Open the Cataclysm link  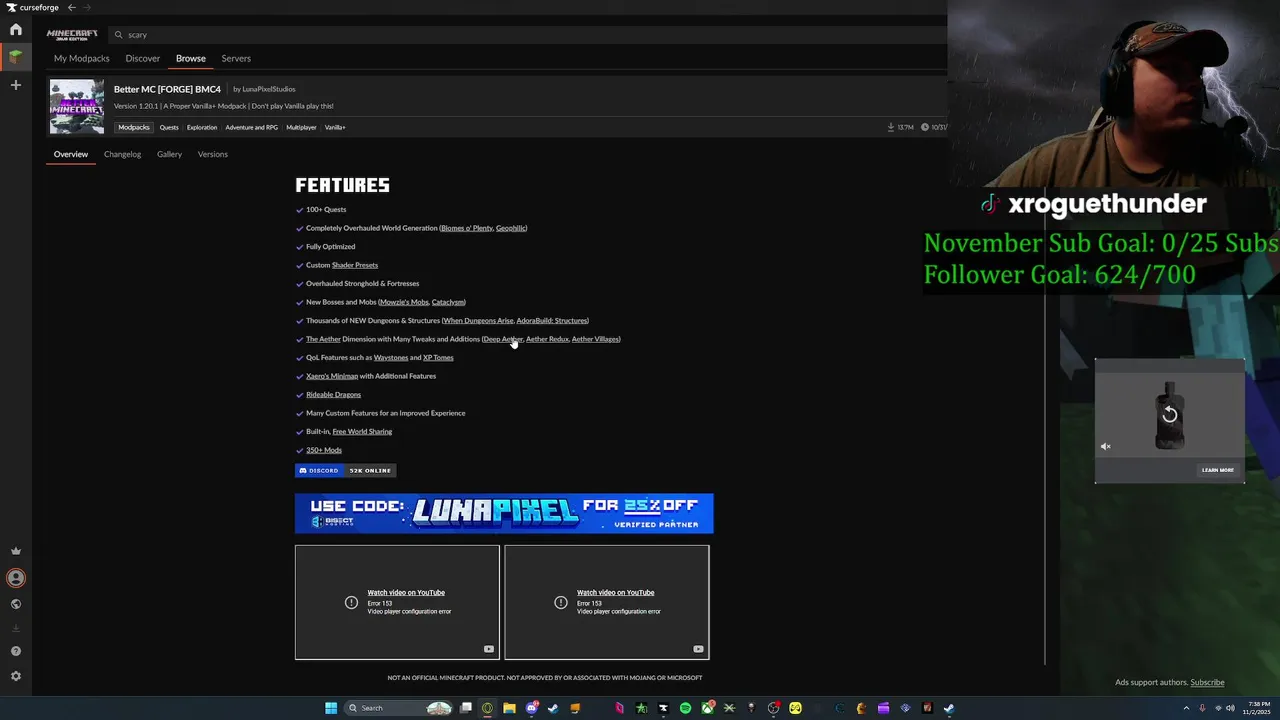click(x=447, y=302)
